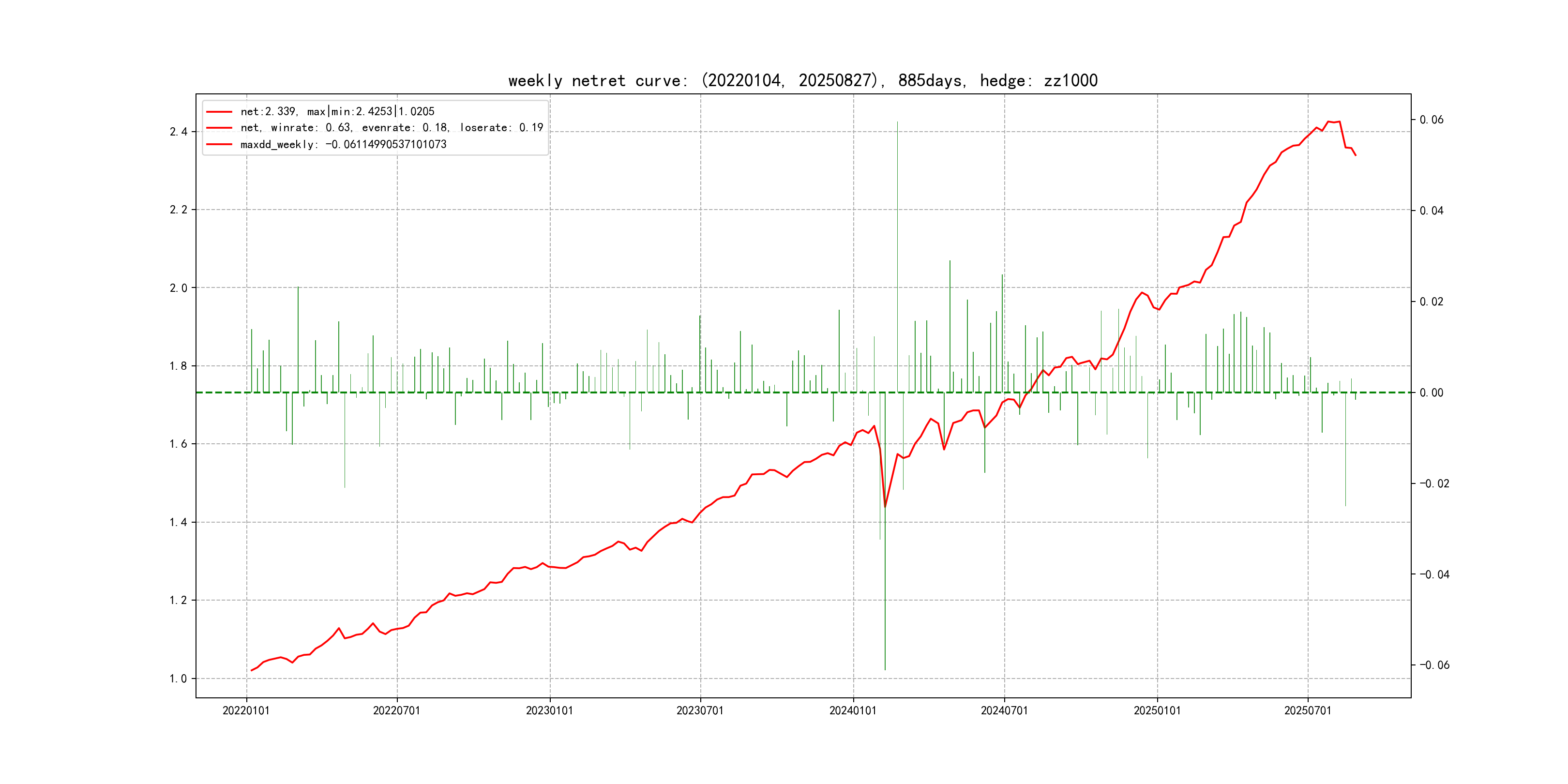Click the 20230701 x-axis date label

(x=700, y=710)
